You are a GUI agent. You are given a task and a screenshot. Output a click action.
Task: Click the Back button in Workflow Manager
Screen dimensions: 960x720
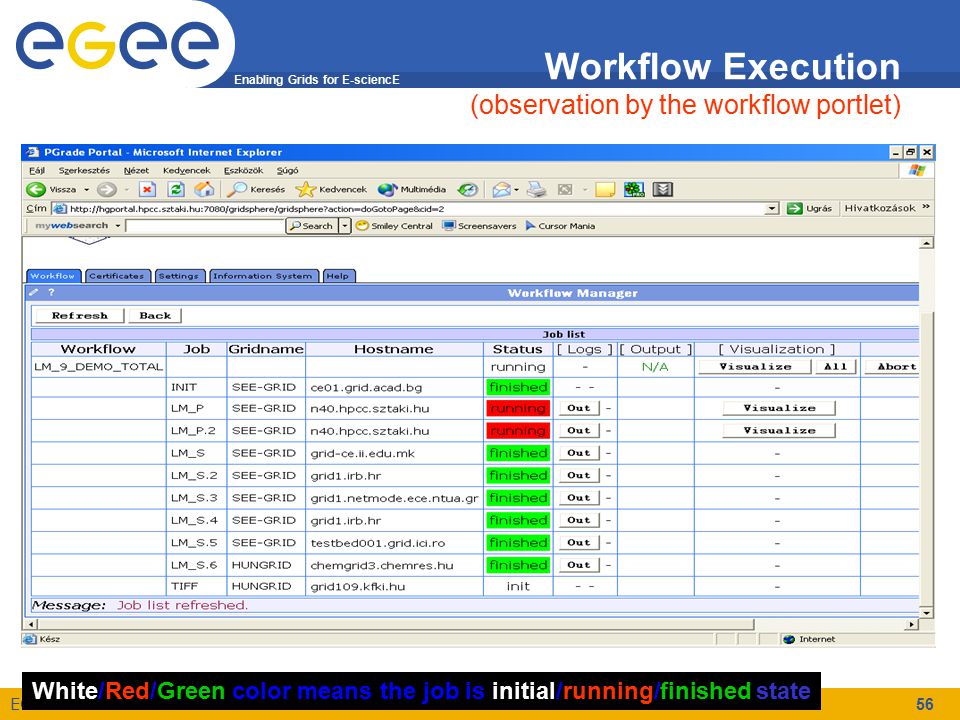pos(155,315)
